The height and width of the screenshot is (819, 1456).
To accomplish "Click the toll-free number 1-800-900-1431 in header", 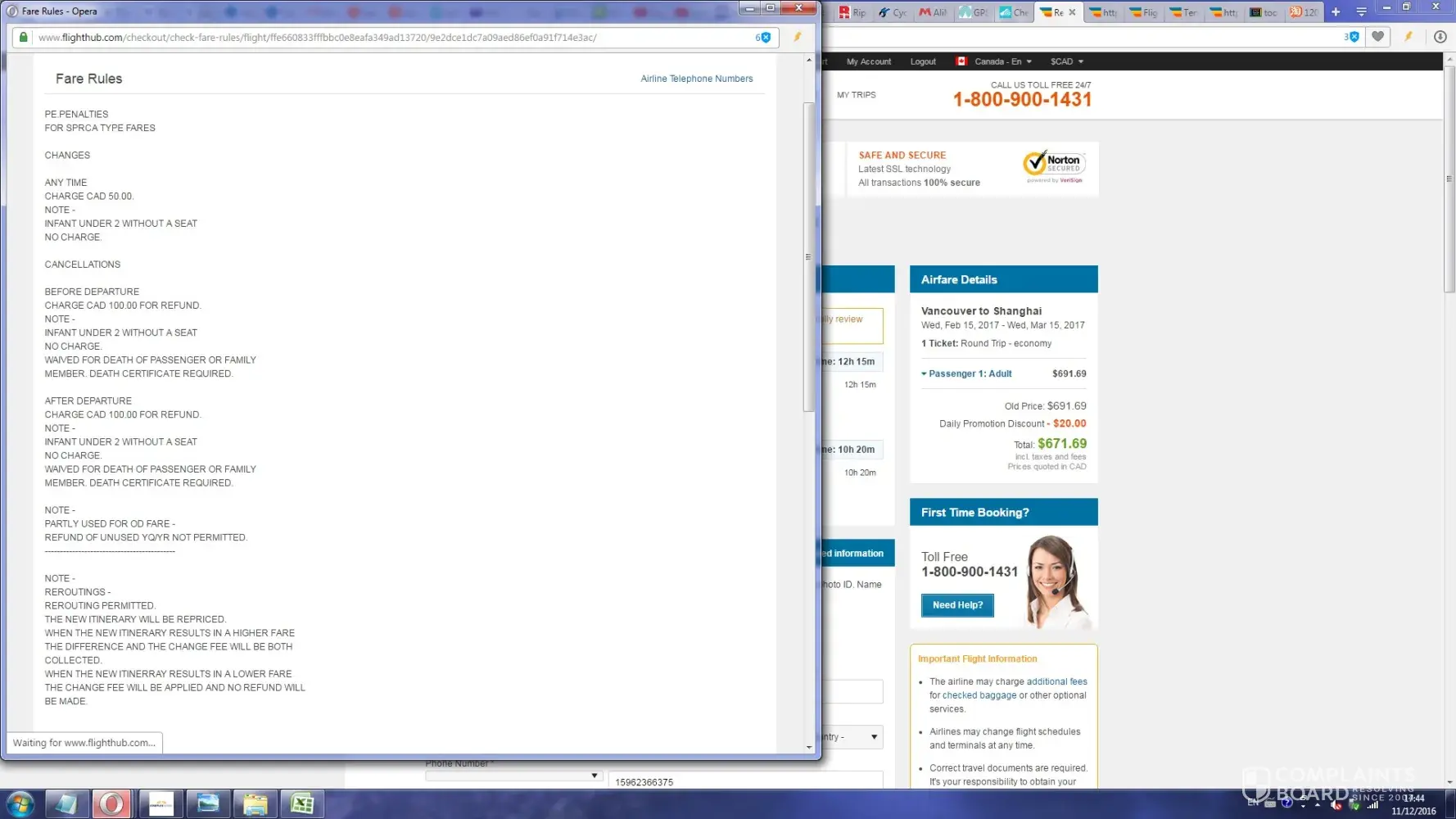I will 1022,99.
